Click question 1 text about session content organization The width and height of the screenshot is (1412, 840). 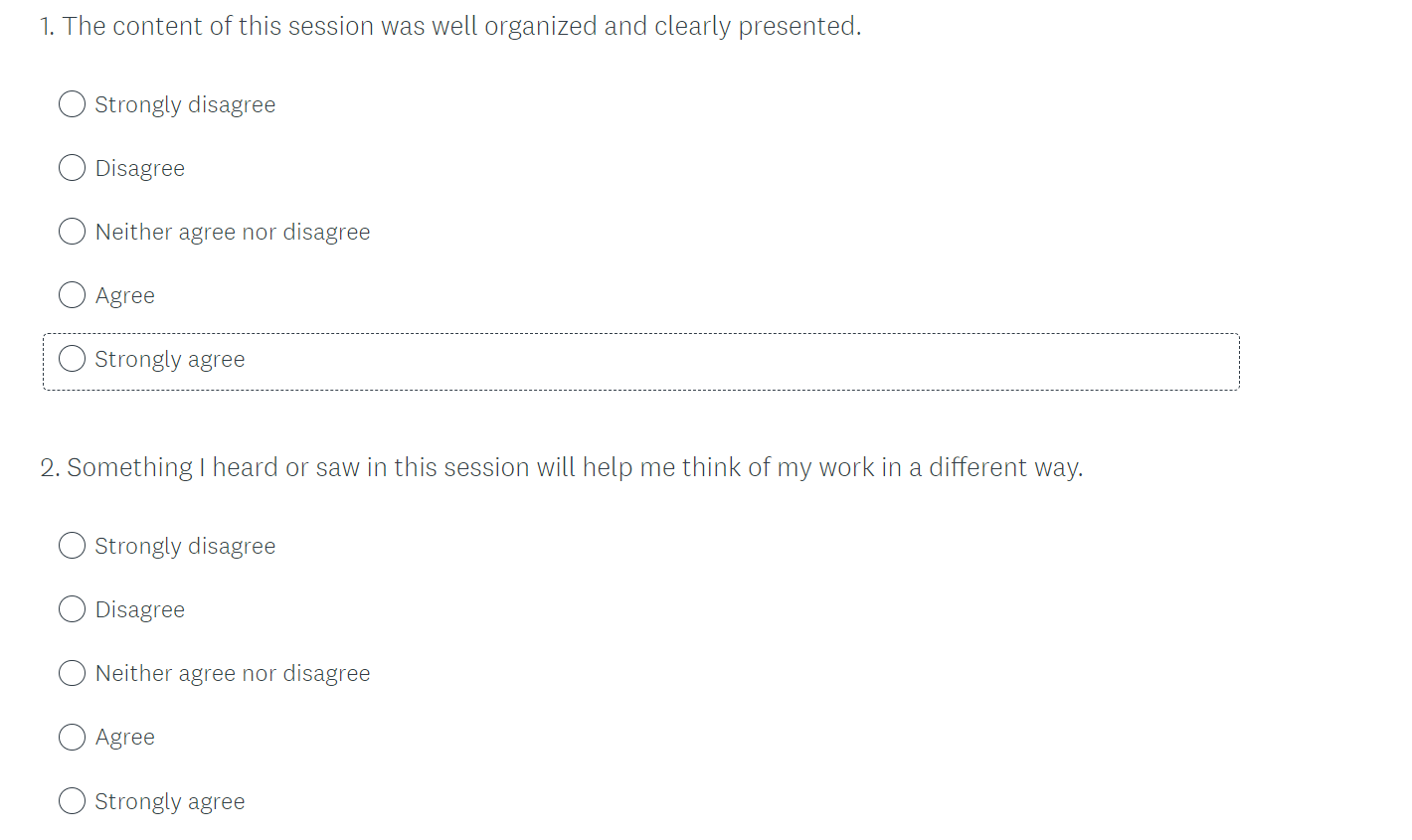[450, 27]
